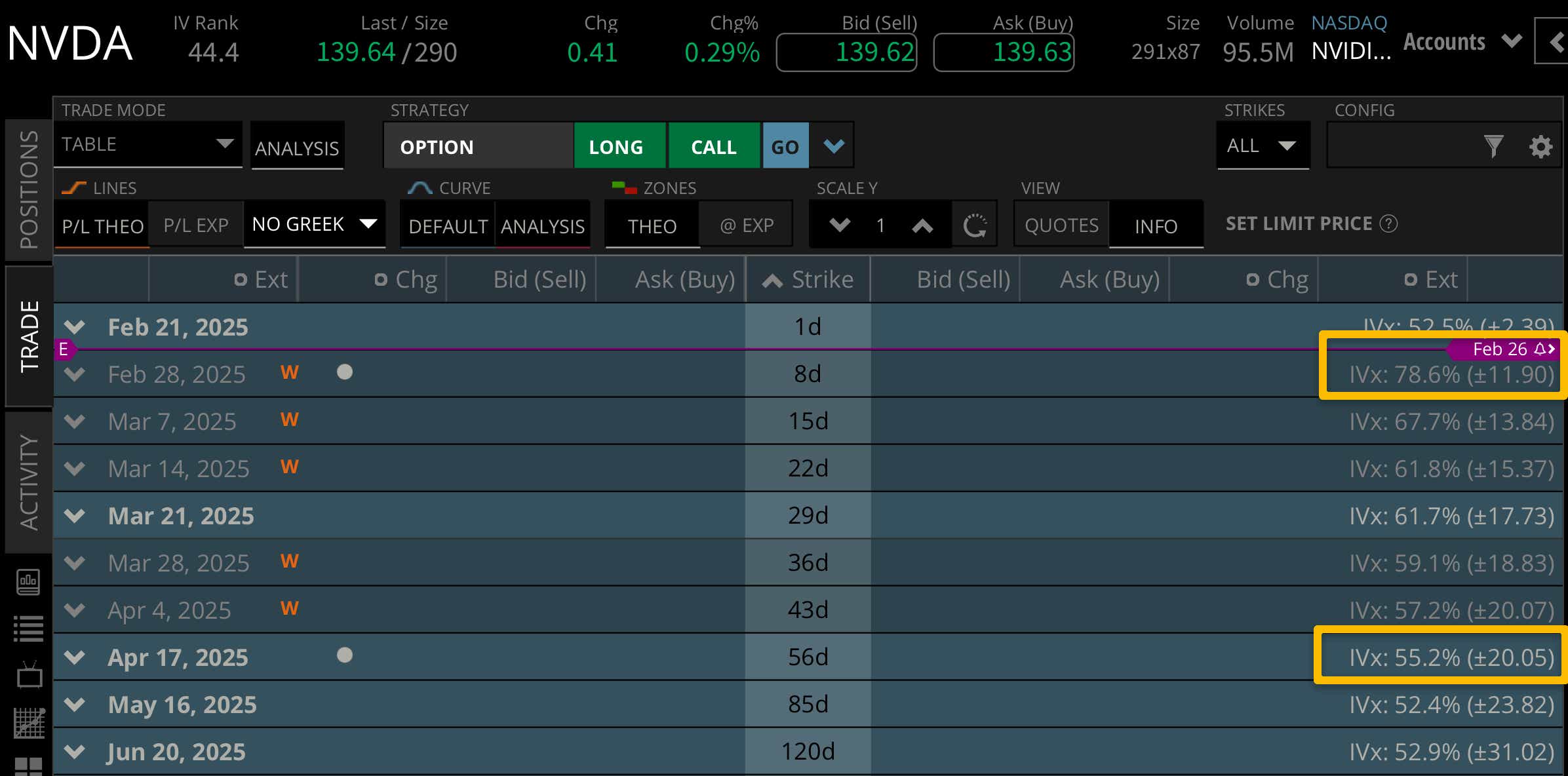This screenshot has width=1568, height=776.
Task: Increase Scale Y with the up arrow
Action: click(x=924, y=225)
